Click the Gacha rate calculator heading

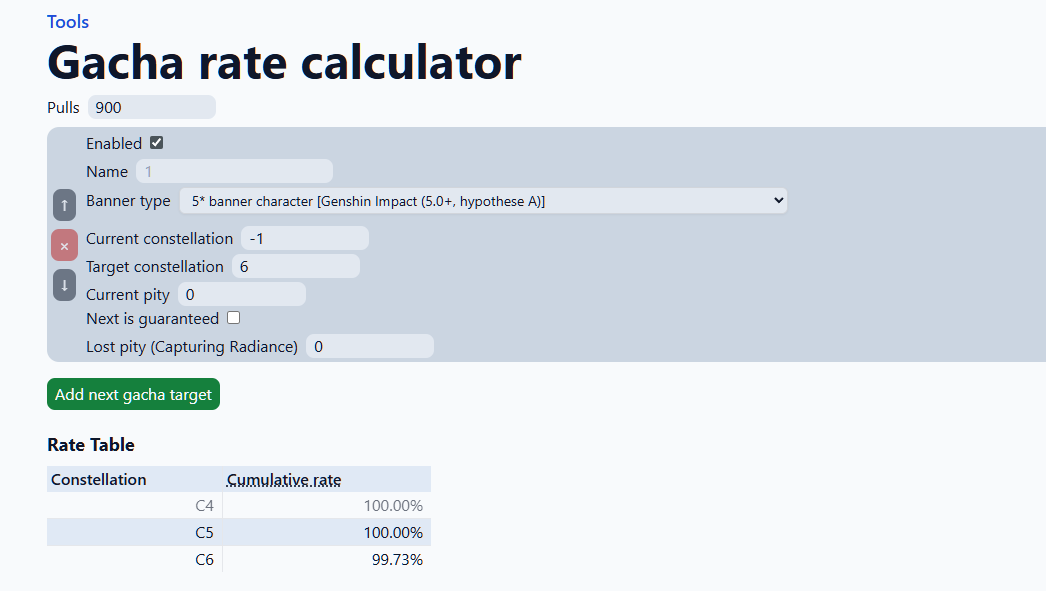284,62
